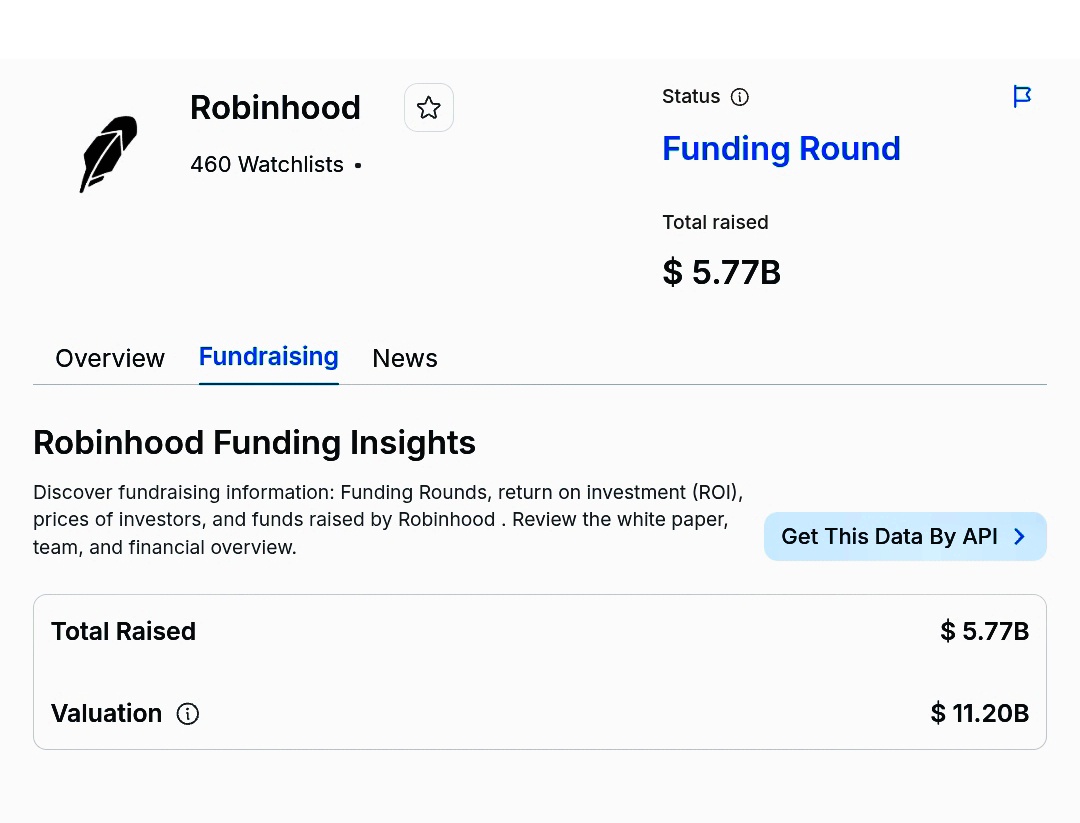Image resolution: width=1080 pixels, height=823 pixels.
Task: Click the Status label text
Action: coord(691,97)
